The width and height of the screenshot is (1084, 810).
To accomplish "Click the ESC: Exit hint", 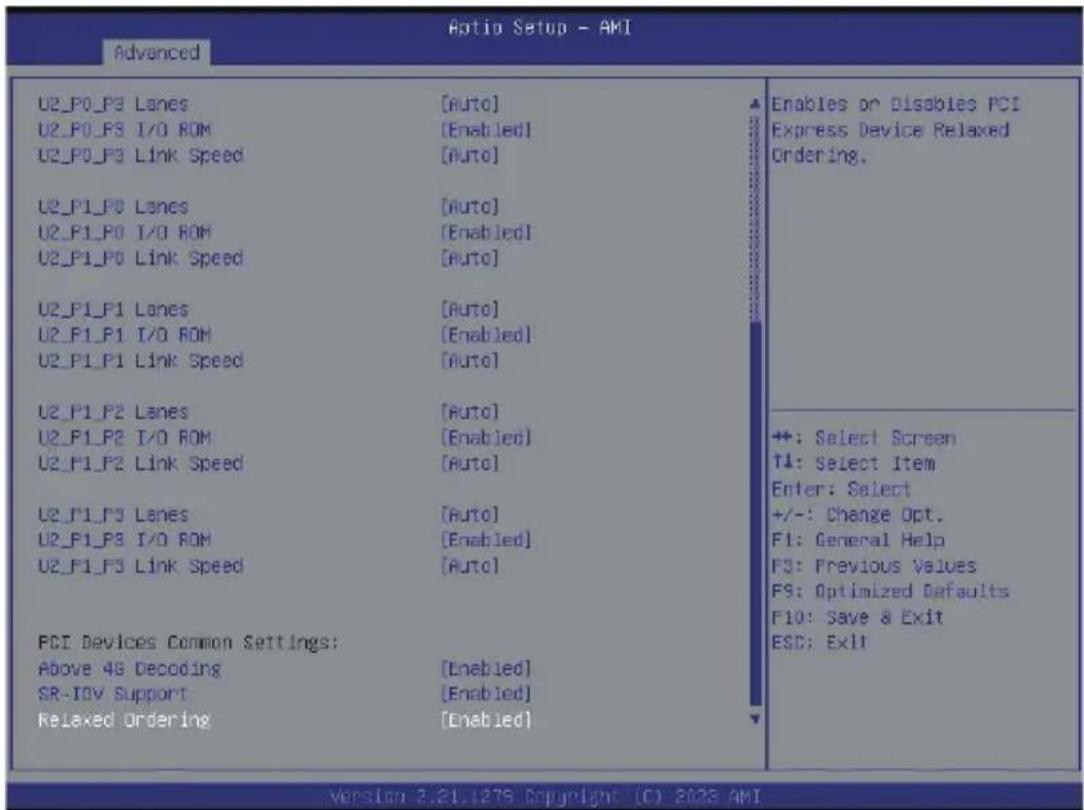I will click(x=819, y=642).
